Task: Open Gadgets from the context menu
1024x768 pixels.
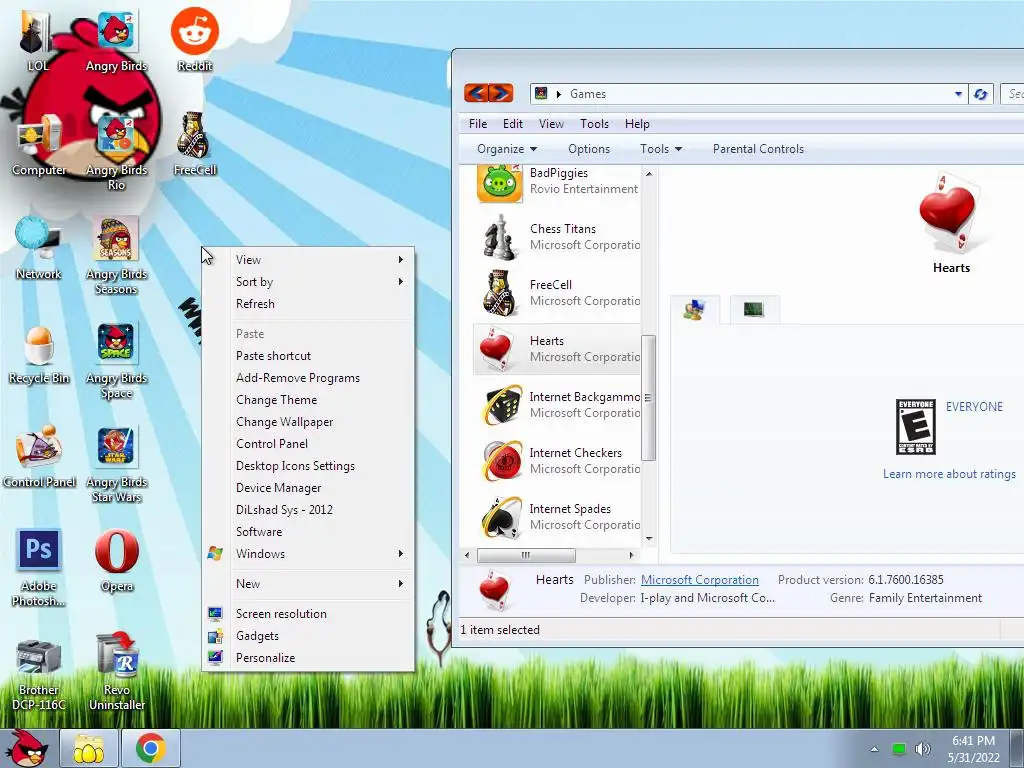Action: pyautogui.click(x=308, y=636)
